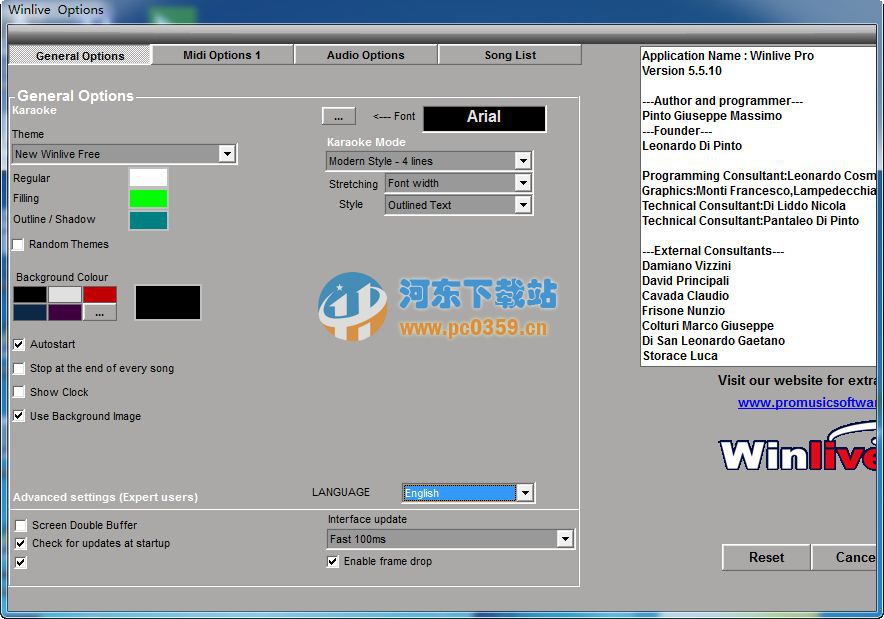Click Application Name : Winlive Pro text
Viewport: 884px width, 619px height.
coord(728,56)
